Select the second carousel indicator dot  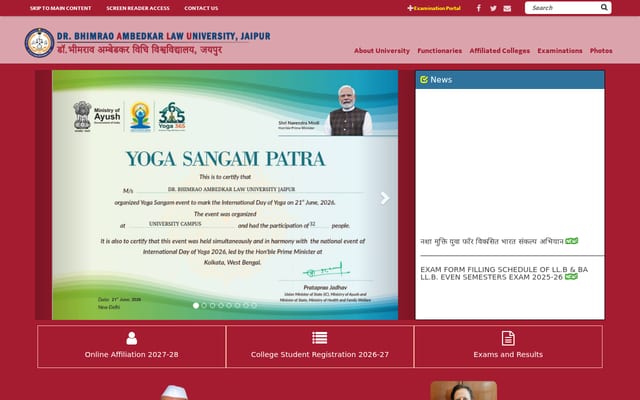[204, 305]
